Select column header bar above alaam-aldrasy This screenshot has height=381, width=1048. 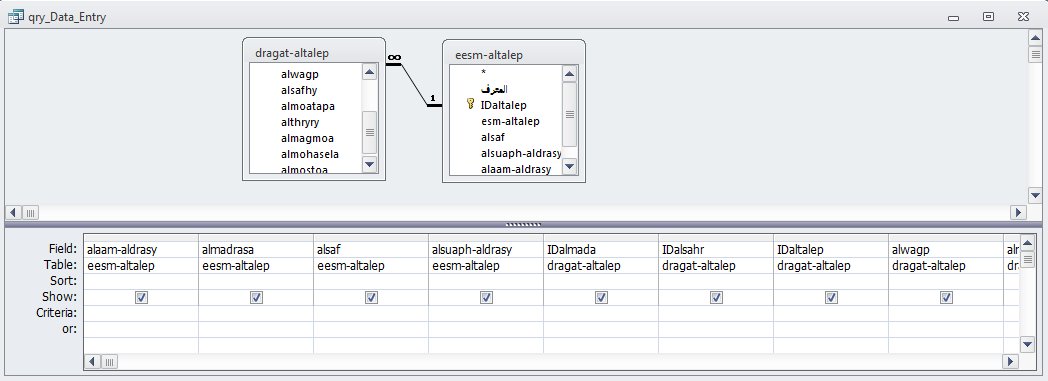coord(141,238)
